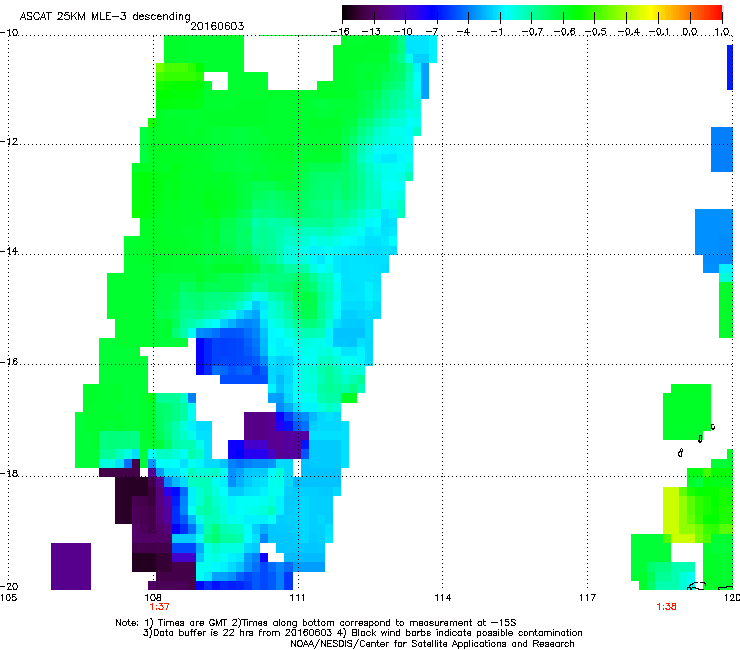
Task: Click the colorbar tick label 1.0
Action: coord(722,32)
